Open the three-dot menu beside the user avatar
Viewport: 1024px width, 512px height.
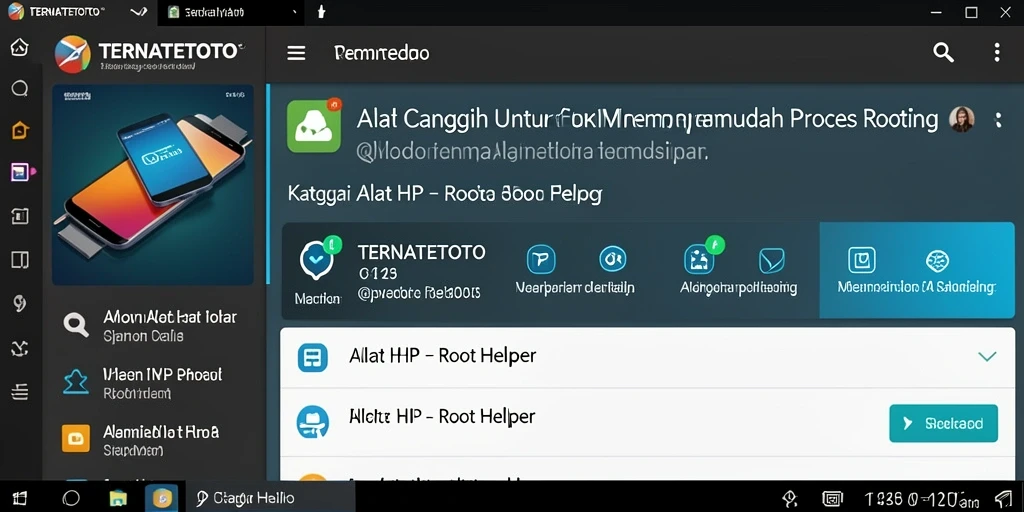point(997,120)
